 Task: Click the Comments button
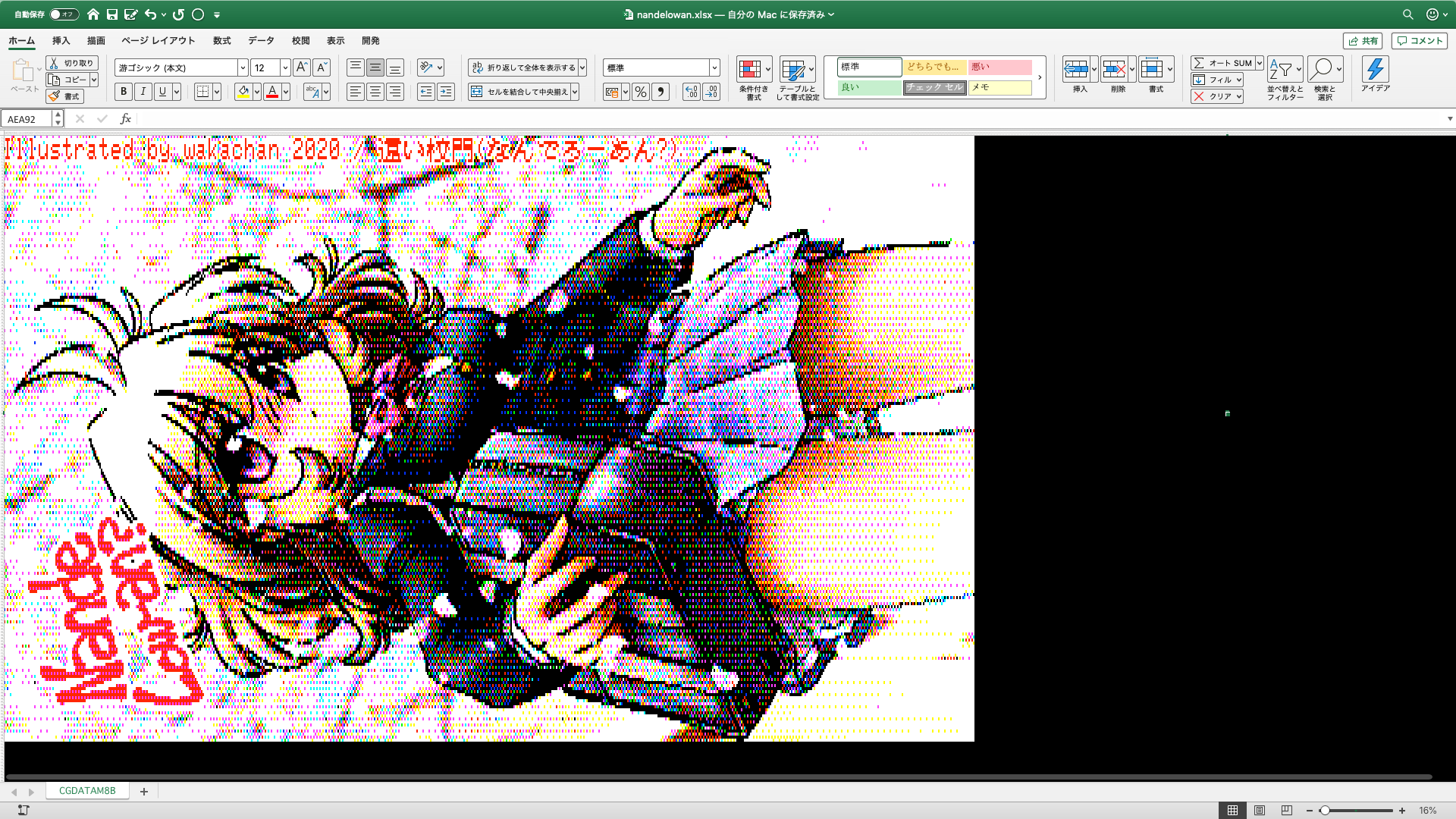1419,41
